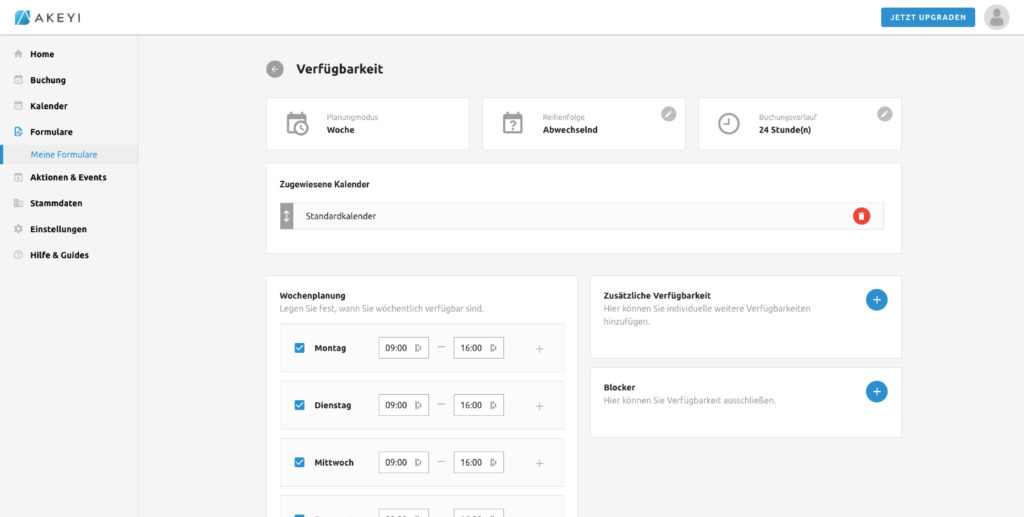
Task: Select the Meine Formulare link
Action: click(x=64, y=154)
